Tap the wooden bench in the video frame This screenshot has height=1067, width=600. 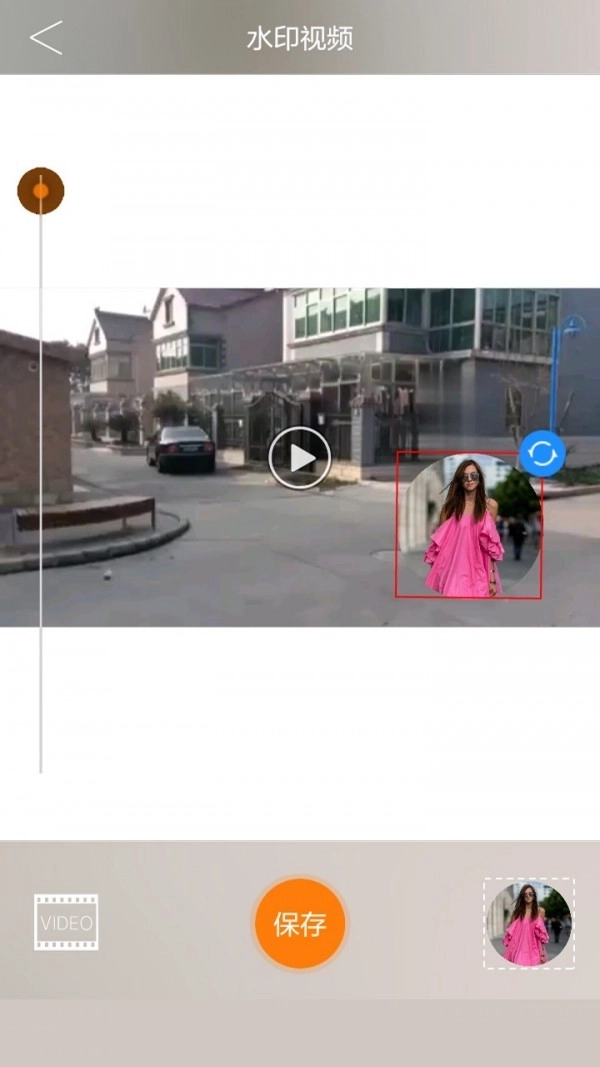(85, 513)
